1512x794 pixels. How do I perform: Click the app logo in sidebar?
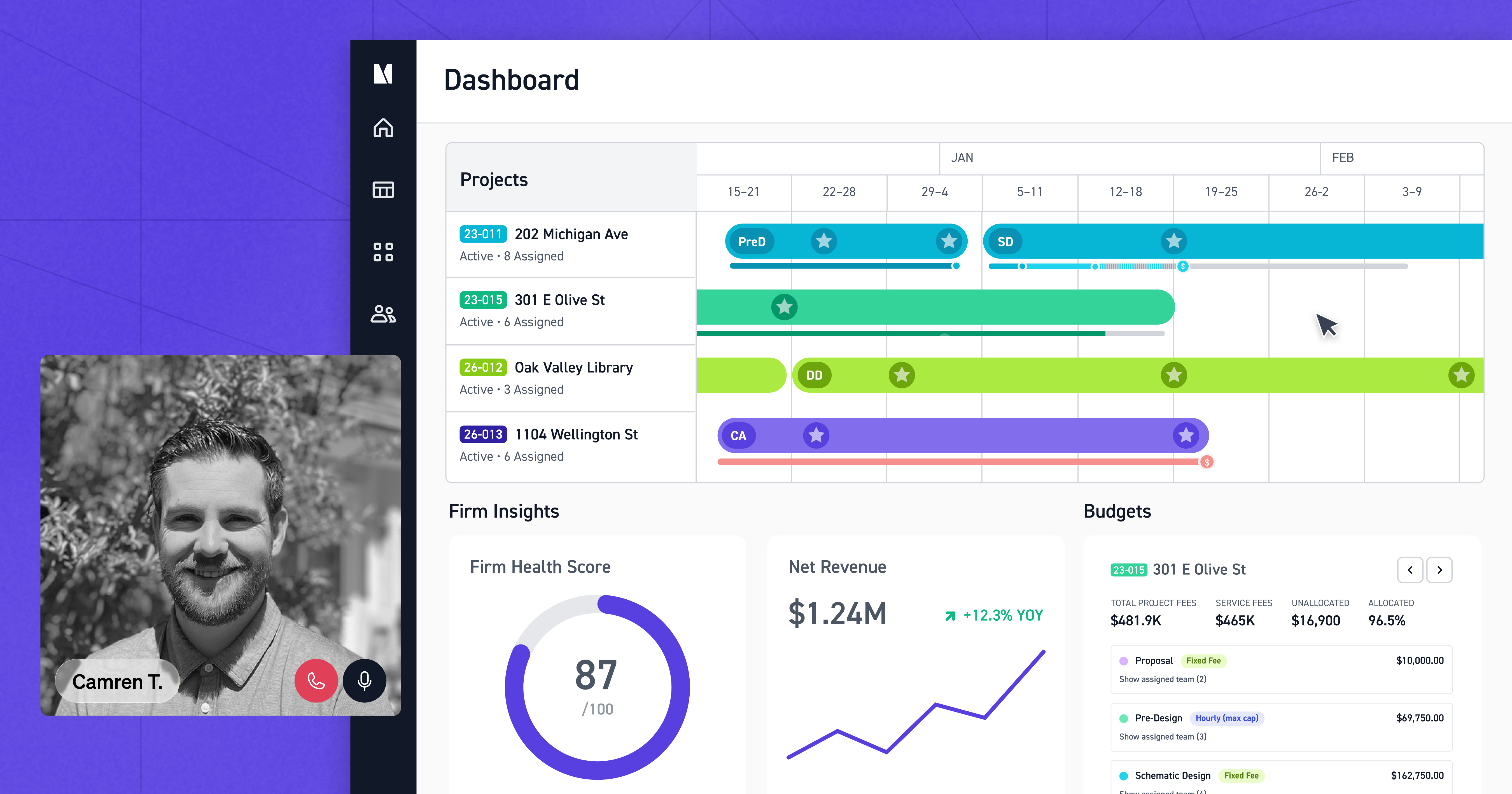(383, 74)
